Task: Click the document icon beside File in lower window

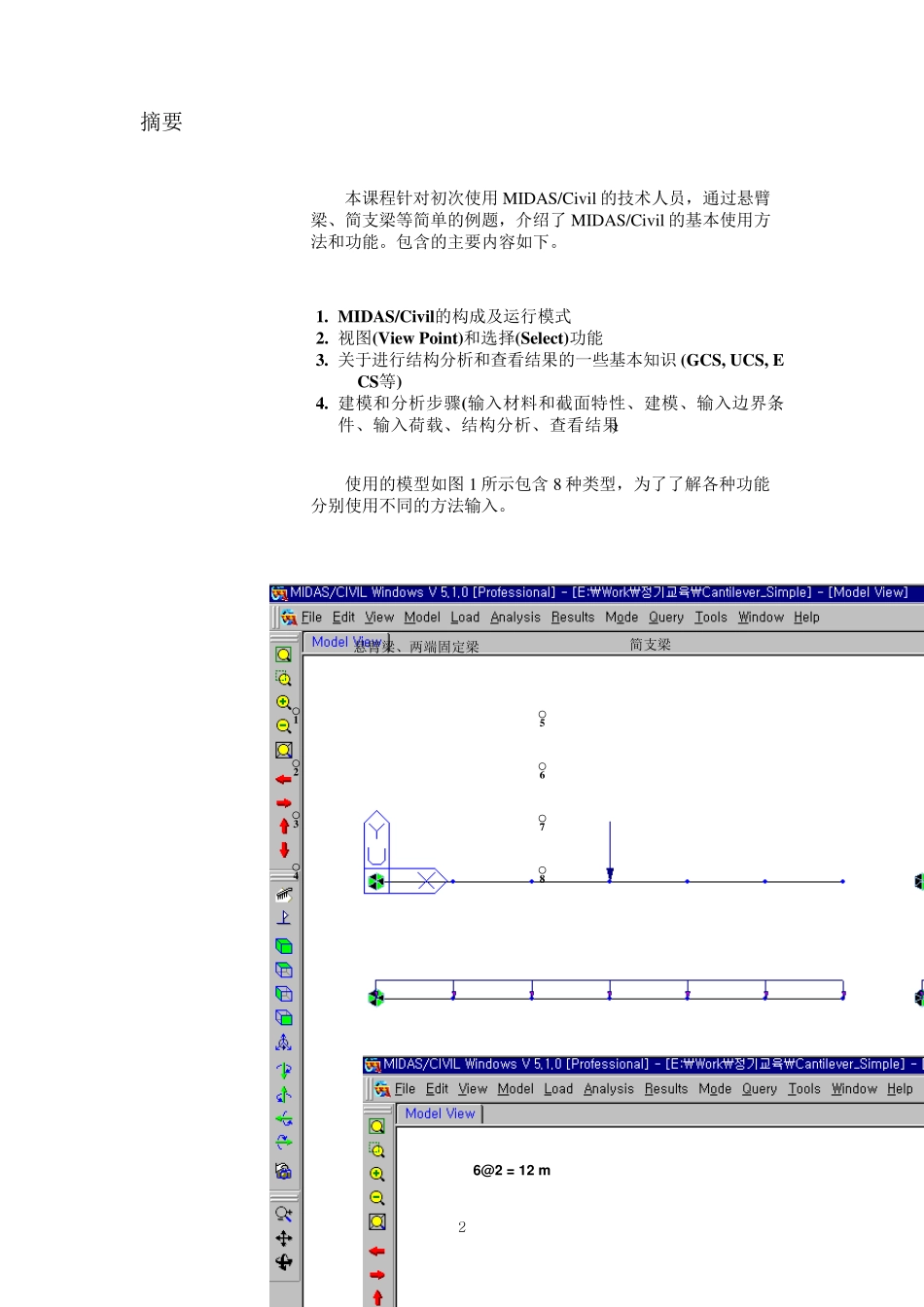Action: point(382,1089)
